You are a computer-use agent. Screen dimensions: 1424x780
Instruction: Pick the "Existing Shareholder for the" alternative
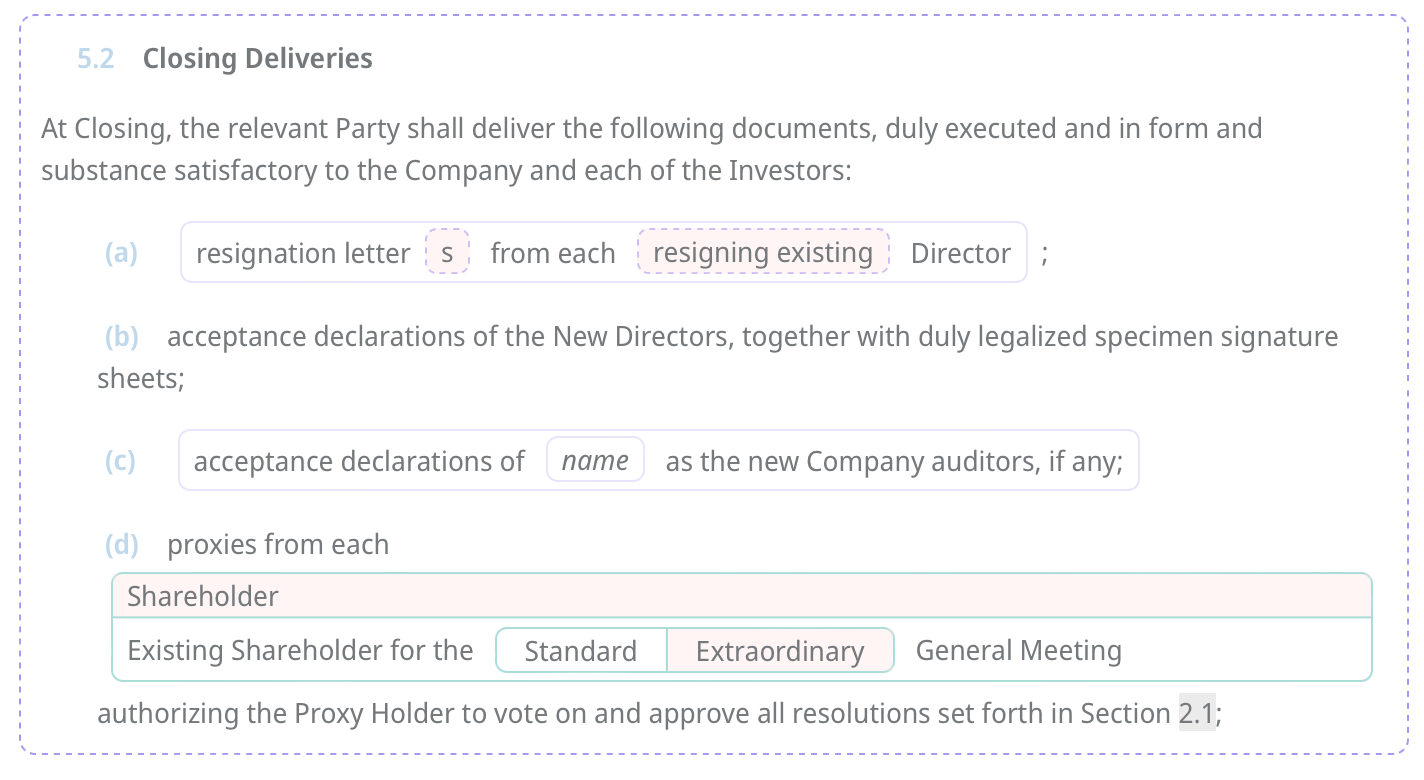coord(300,651)
